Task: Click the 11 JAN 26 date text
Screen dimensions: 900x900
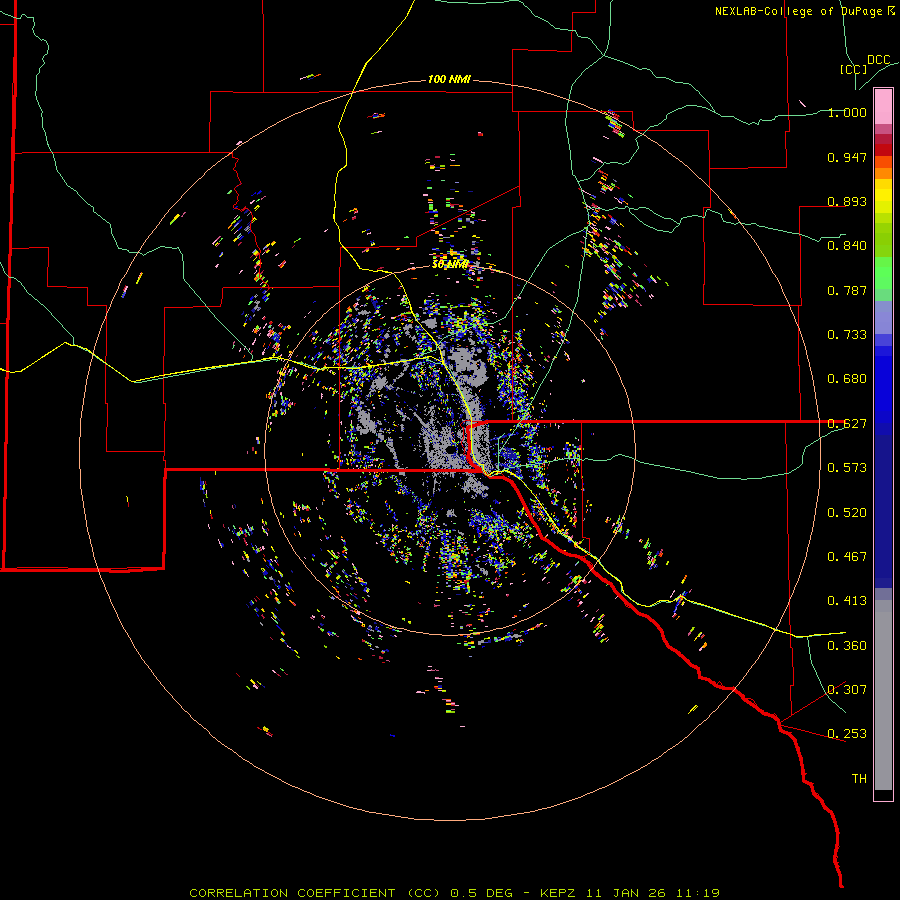Action: 624,893
